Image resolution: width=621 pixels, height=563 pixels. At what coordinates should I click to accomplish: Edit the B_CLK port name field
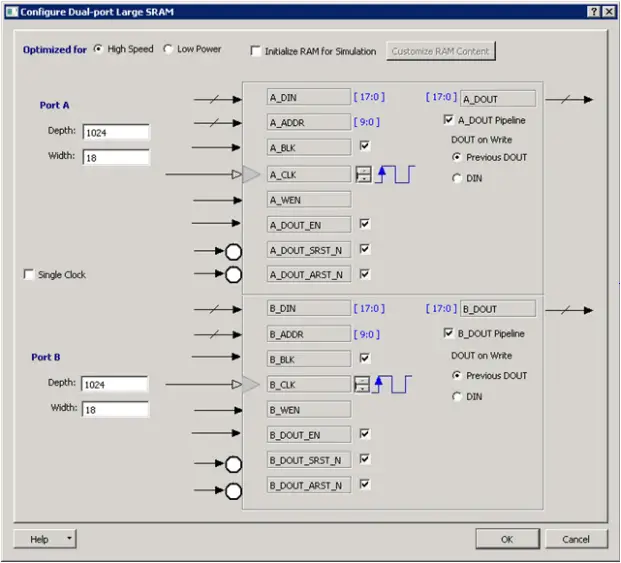pyautogui.click(x=309, y=384)
